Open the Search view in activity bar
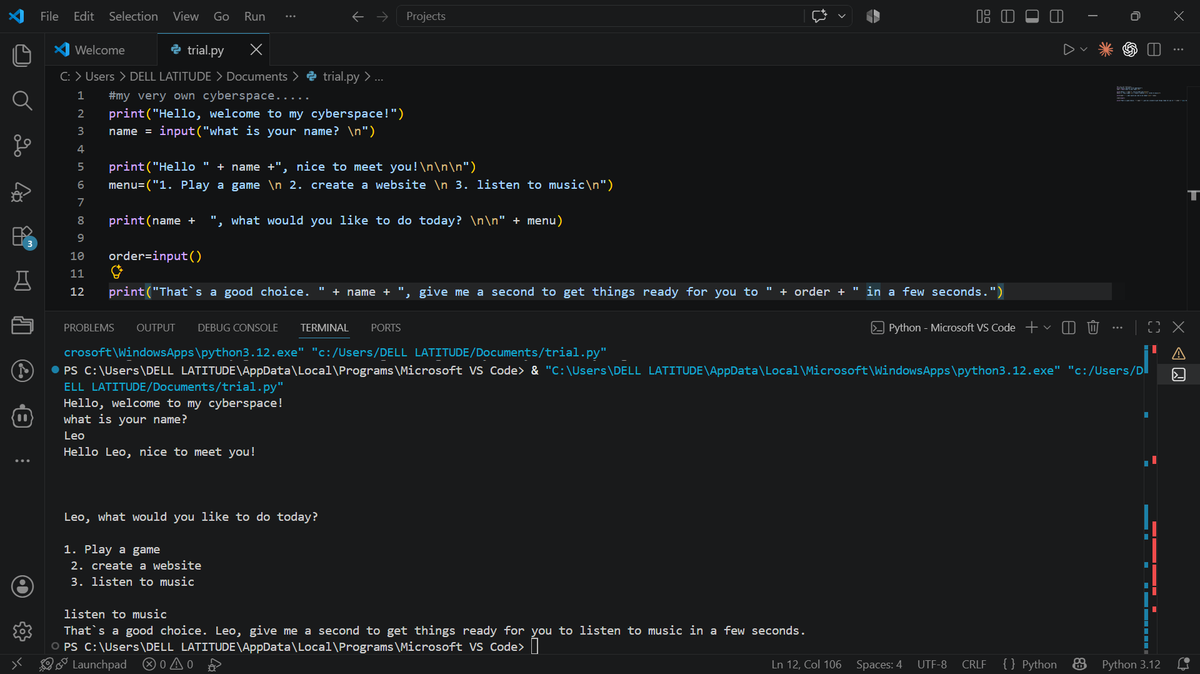The height and width of the screenshot is (674, 1200). click(x=22, y=101)
